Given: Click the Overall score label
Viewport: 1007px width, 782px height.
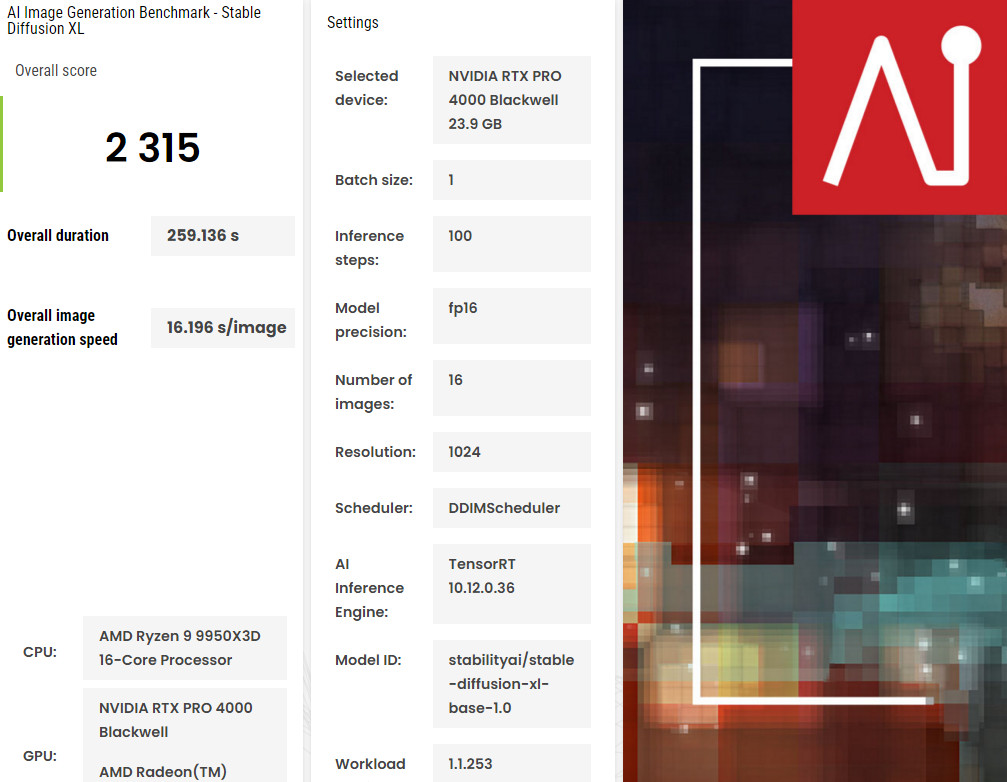Looking at the screenshot, I should coord(56,71).
